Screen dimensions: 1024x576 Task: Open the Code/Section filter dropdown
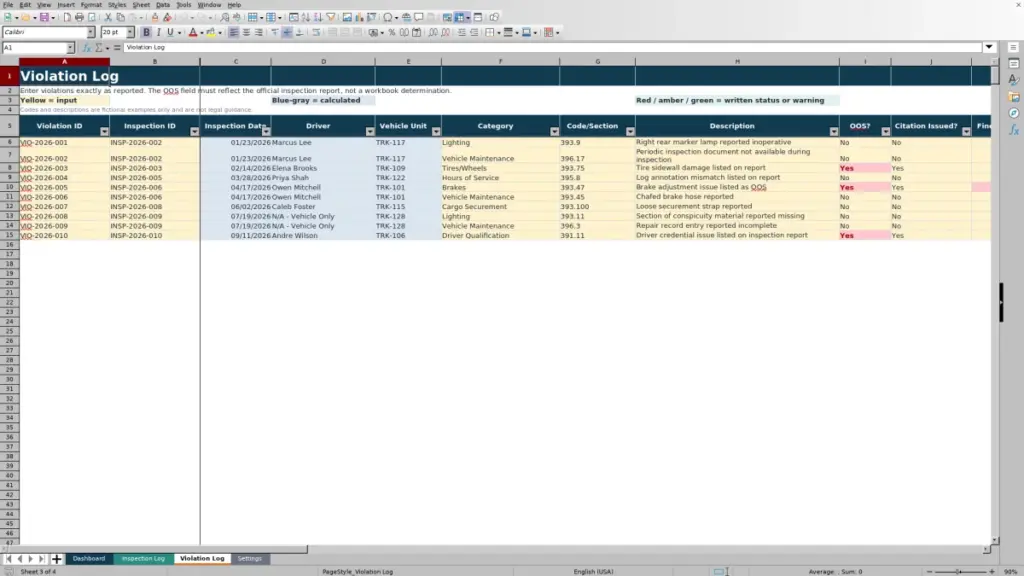coord(630,132)
